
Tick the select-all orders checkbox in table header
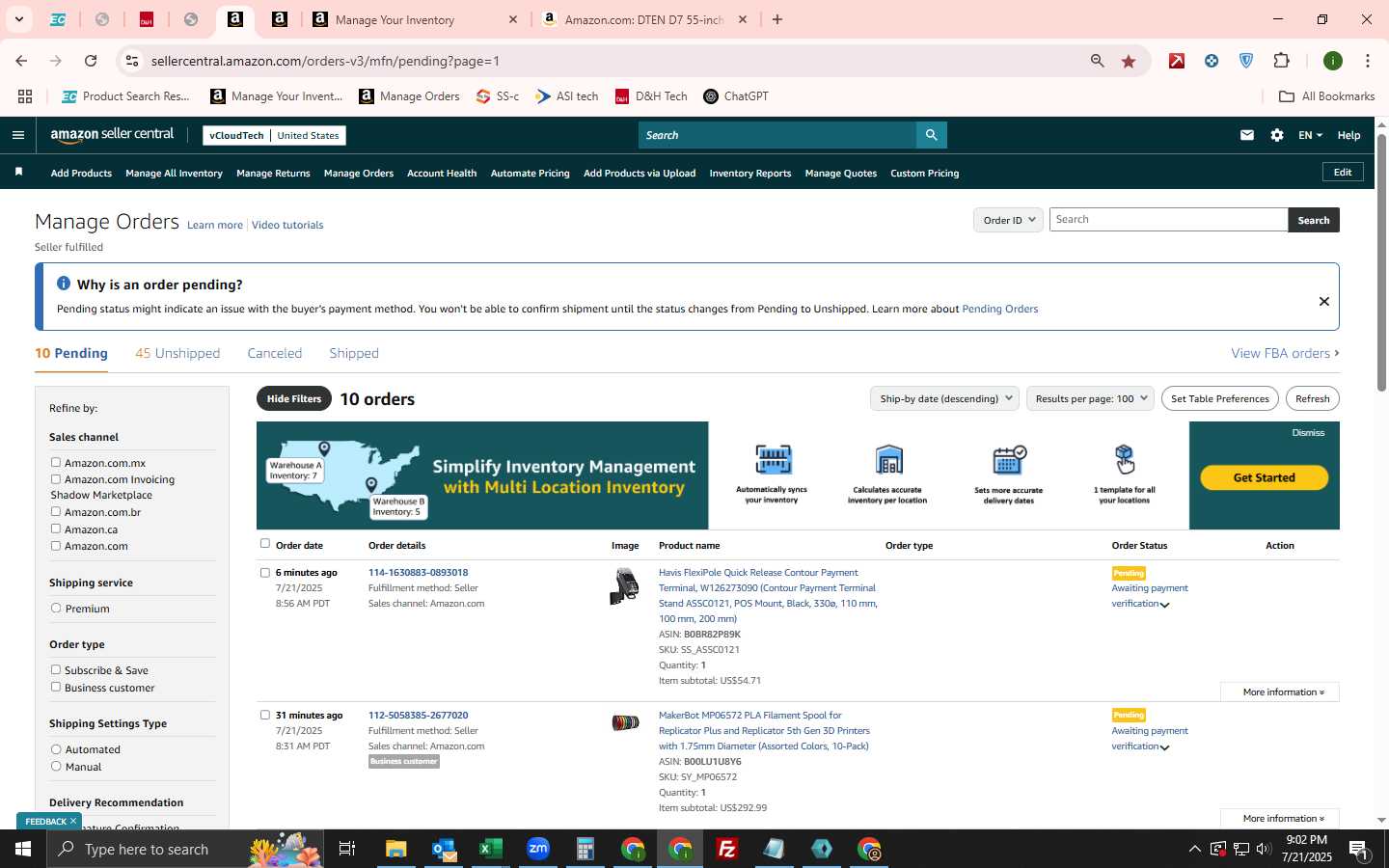[x=265, y=544]
